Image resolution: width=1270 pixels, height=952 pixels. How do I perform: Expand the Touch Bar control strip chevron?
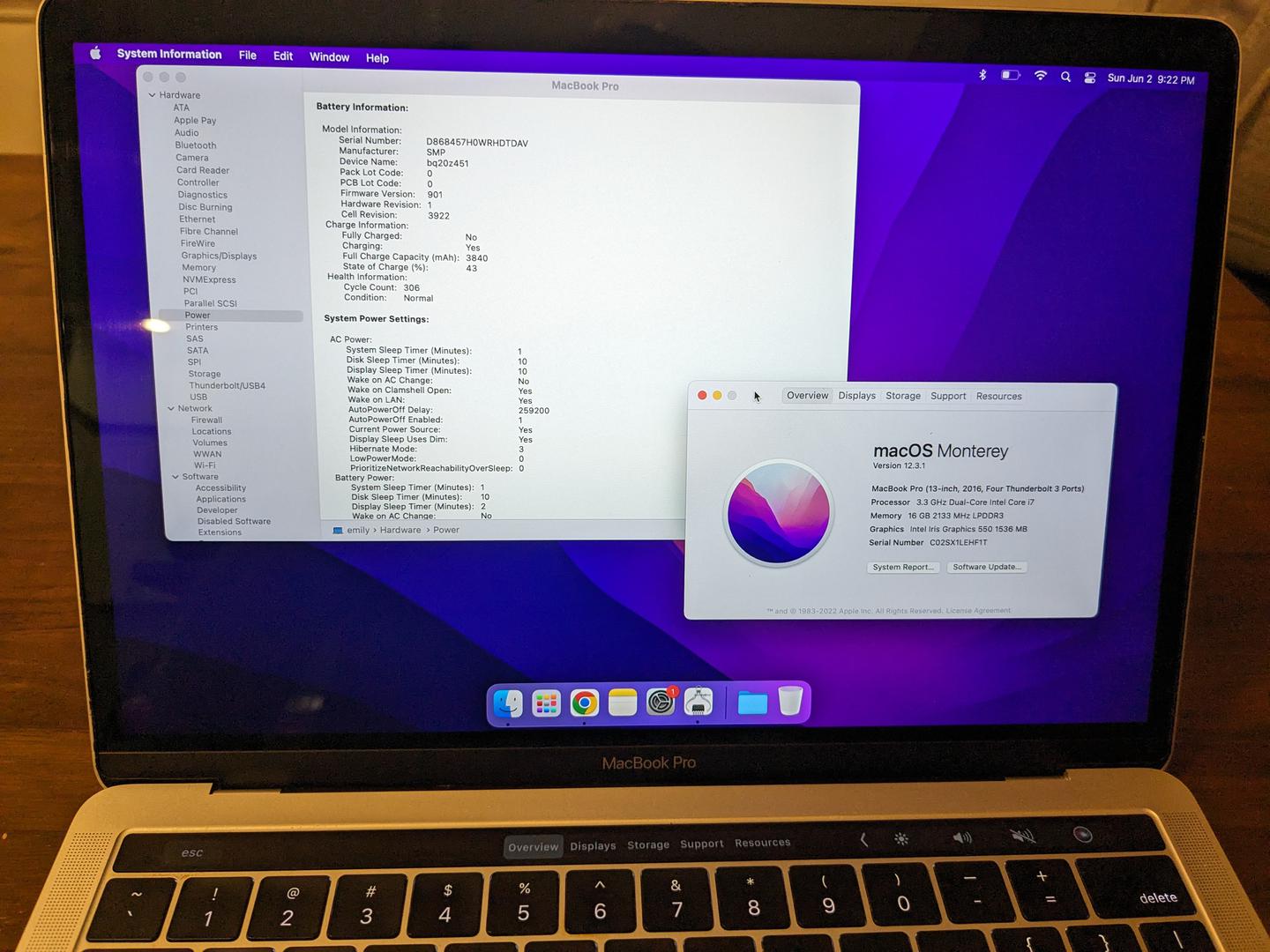[863, 840]
